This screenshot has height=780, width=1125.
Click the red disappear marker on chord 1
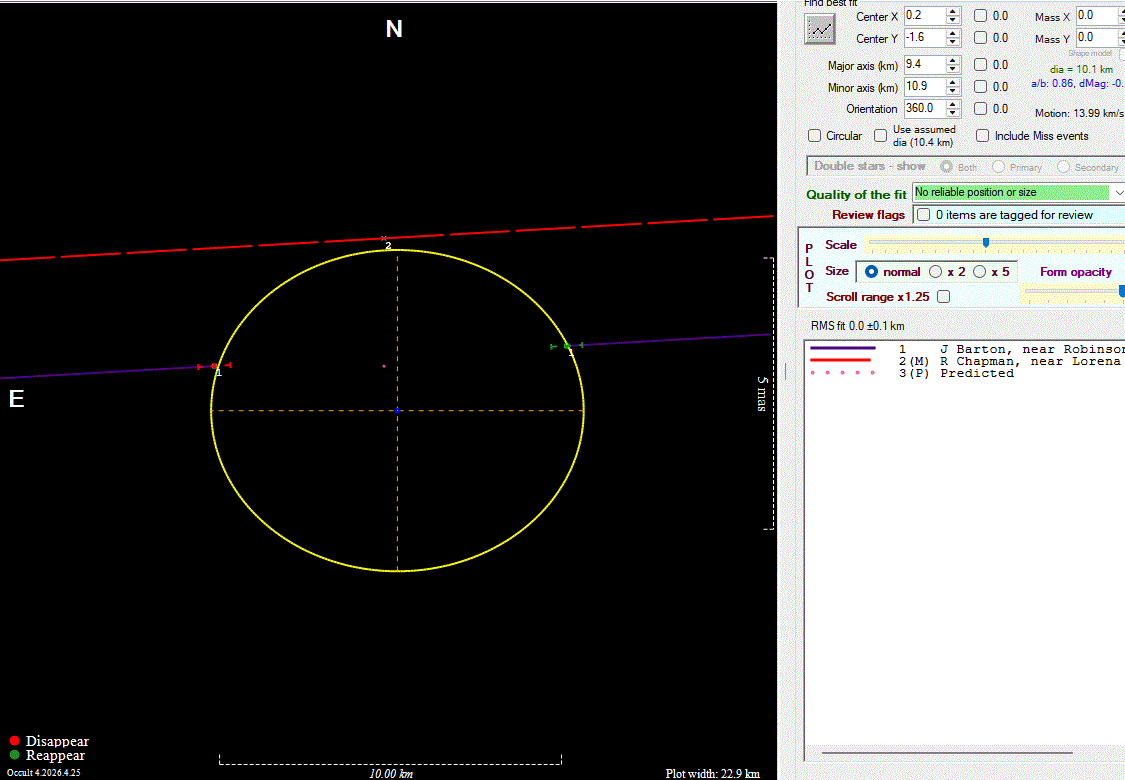click(x=215, y=366)
